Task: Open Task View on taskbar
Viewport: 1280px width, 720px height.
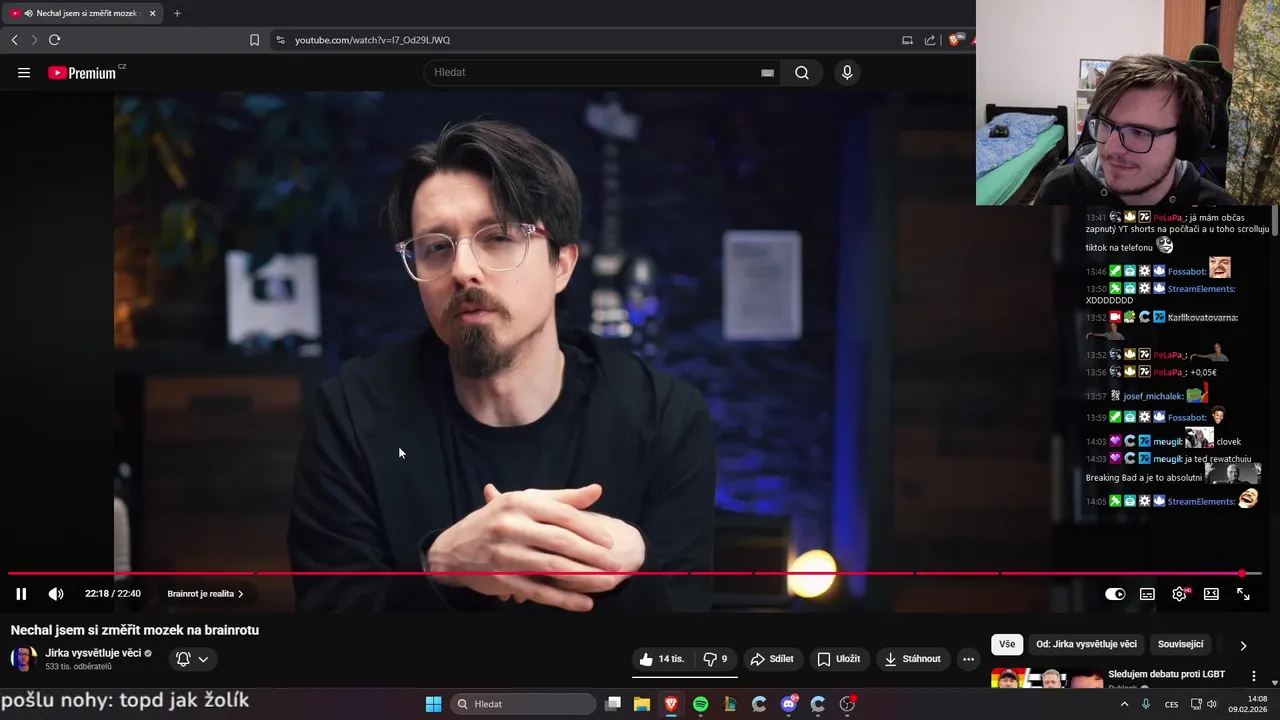Action: (x=613, y=704)
